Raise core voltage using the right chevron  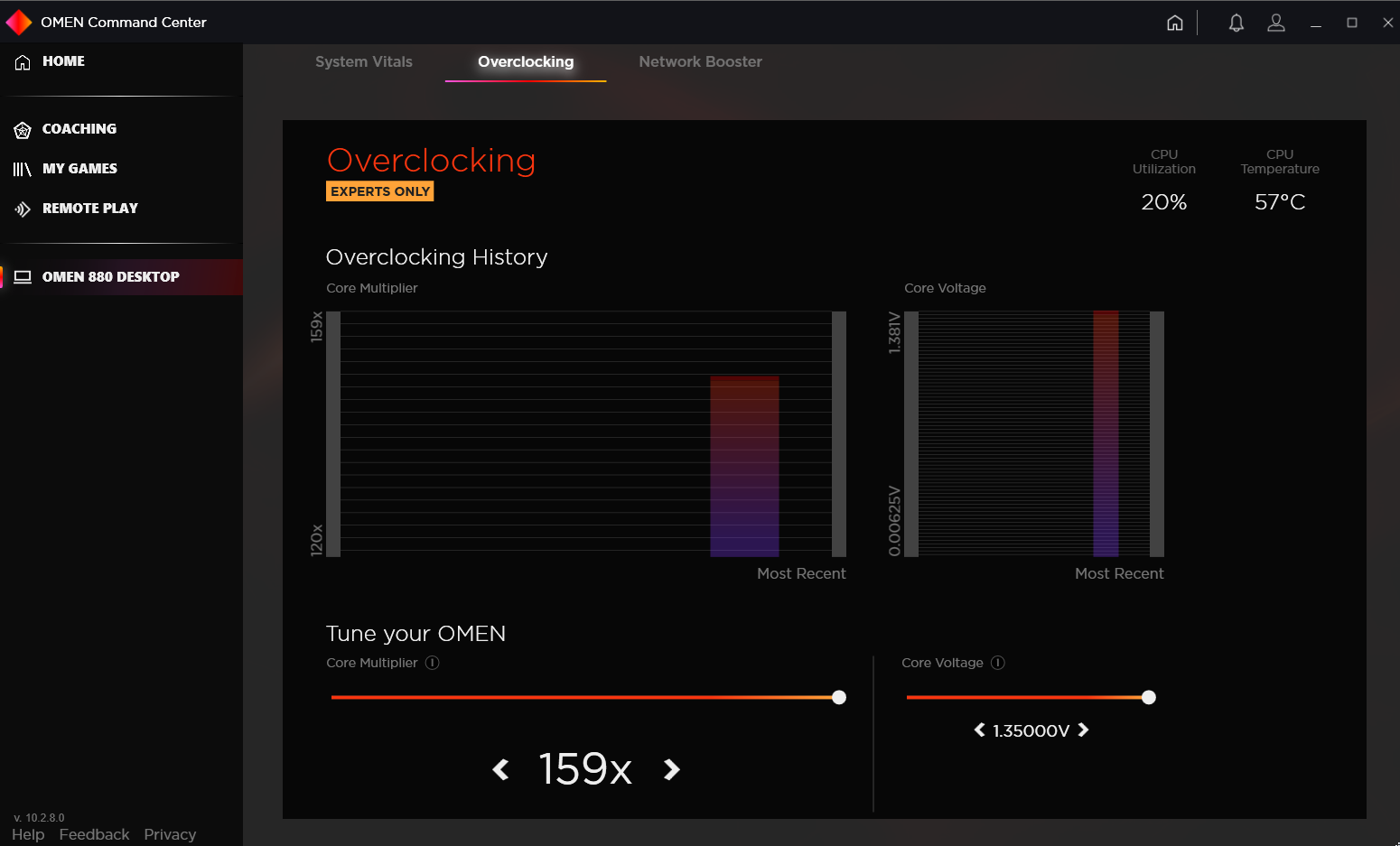[x=1082, y=730]
